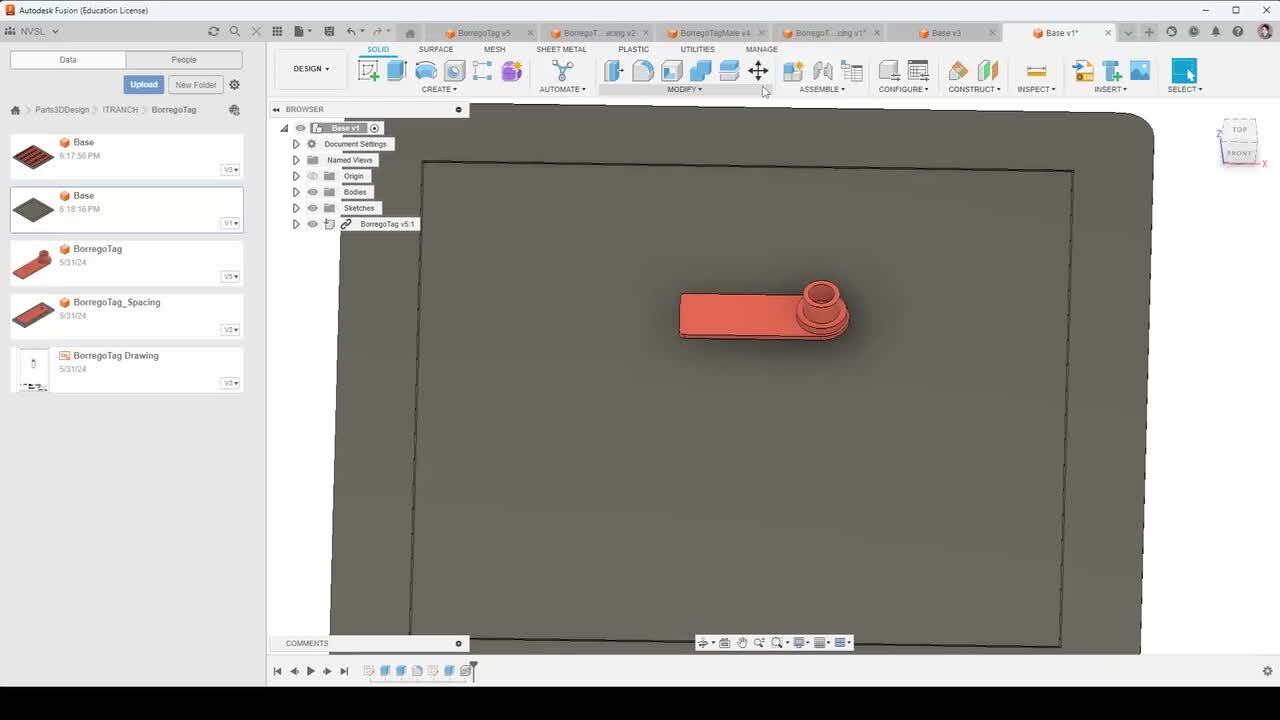
Task: Click the New Folder button
Action: [x=195, y=85]
